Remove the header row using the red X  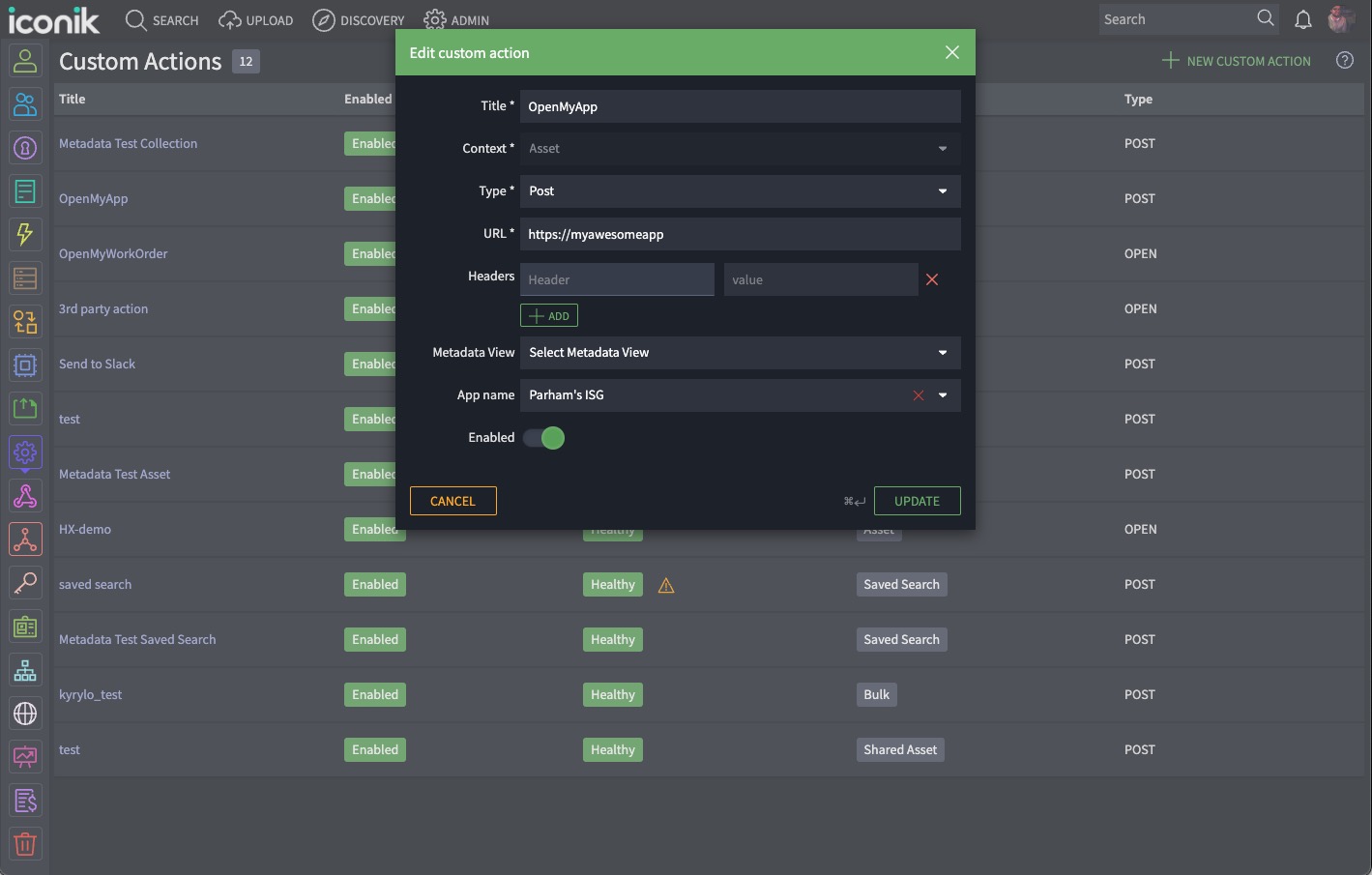pos(931,279)
